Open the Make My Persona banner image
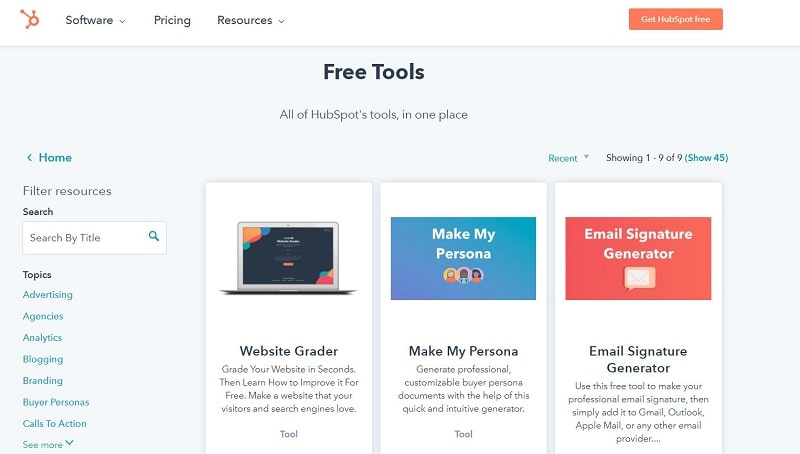This screenshot has height=454, width=800. coord(463,258)
